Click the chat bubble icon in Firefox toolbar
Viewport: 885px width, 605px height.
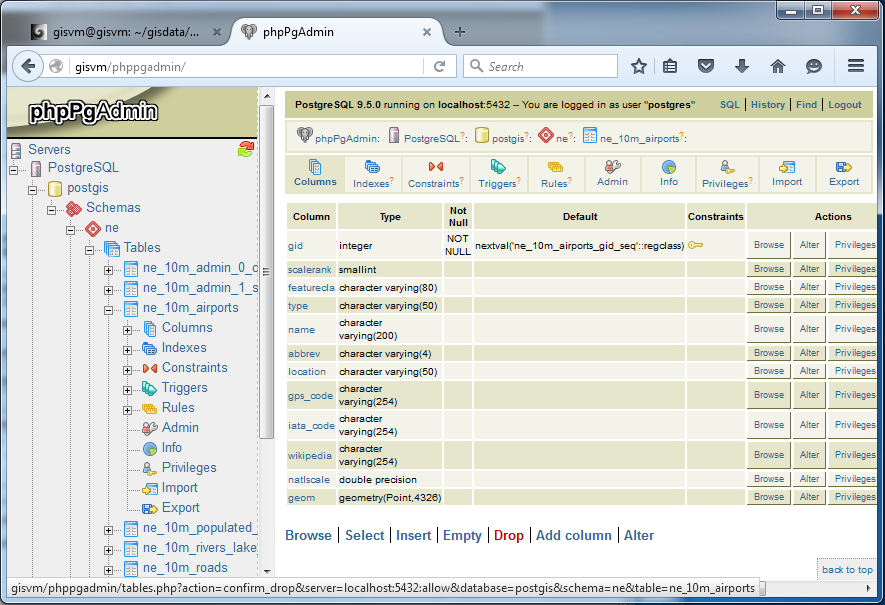pos(813,66)
